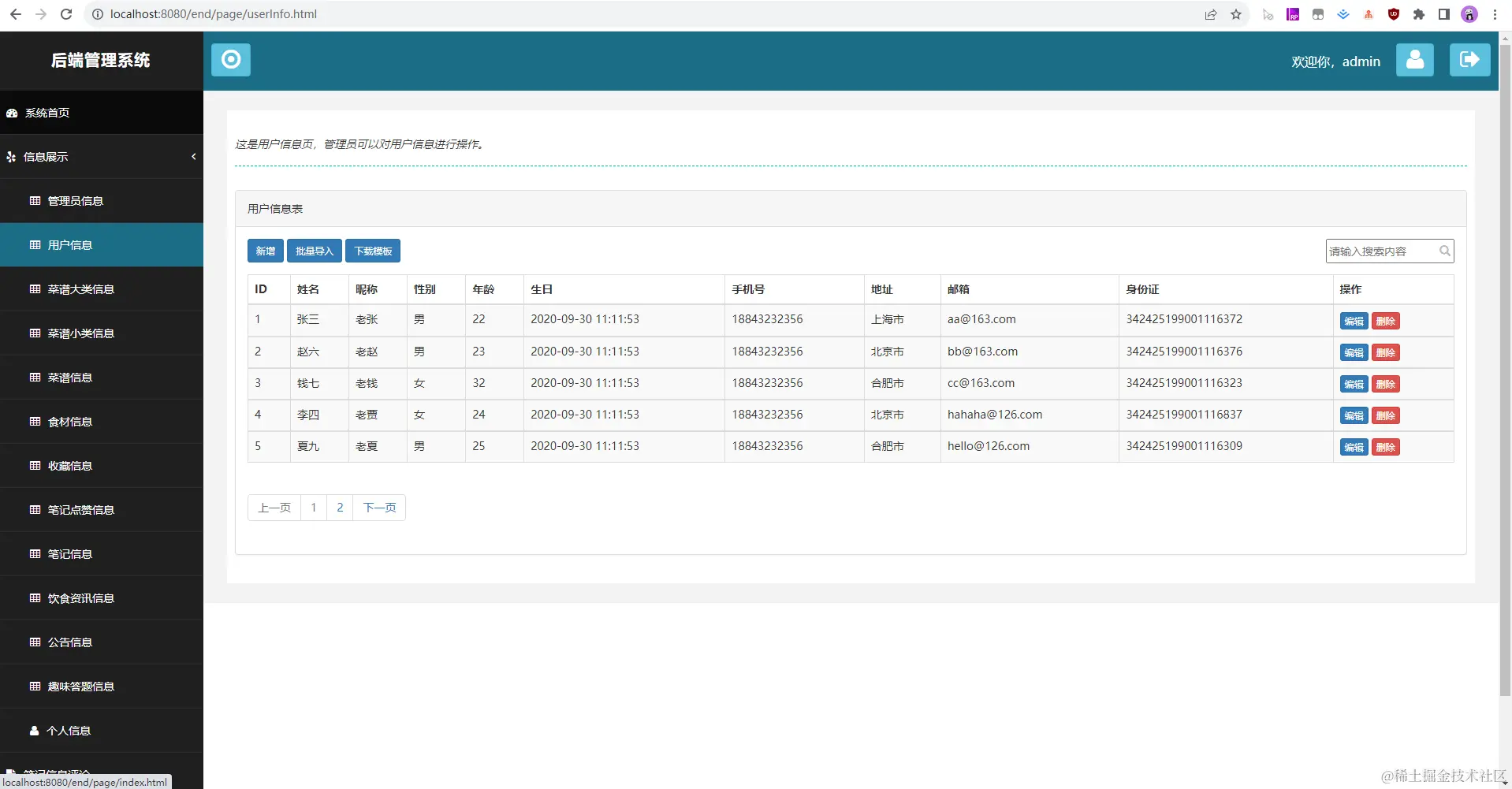Click the browser profile avatar
This screenshot has height=789, width=1512.
click(x=1469, y=14)
